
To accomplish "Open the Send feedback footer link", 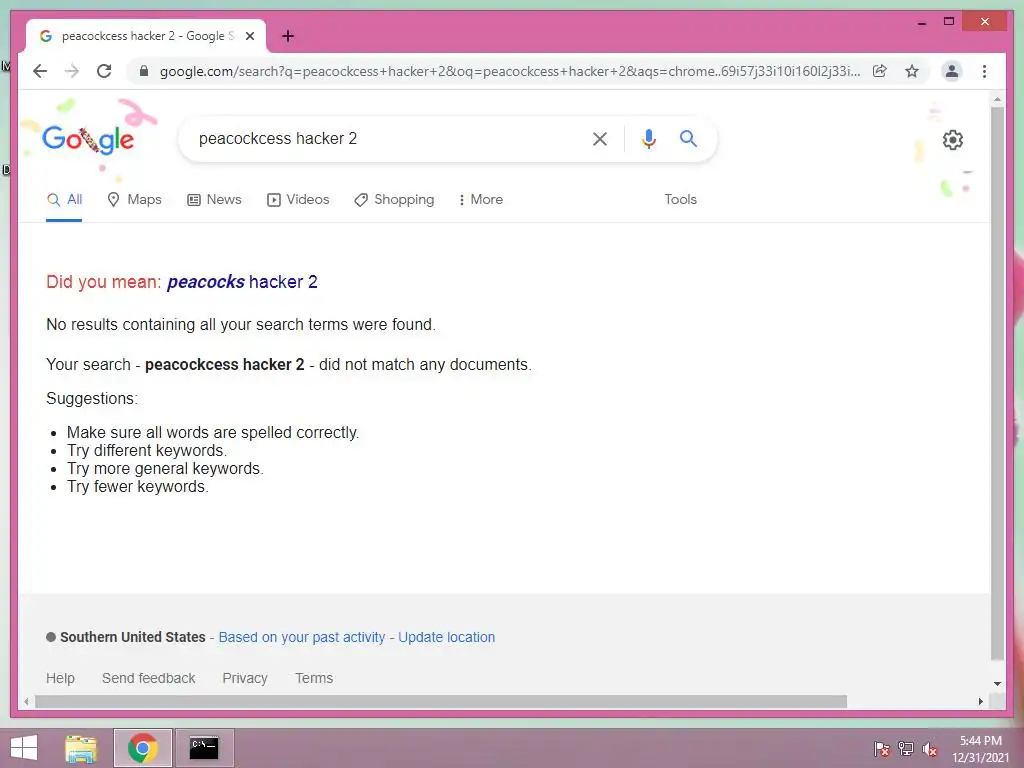I will tap(149, 679).
